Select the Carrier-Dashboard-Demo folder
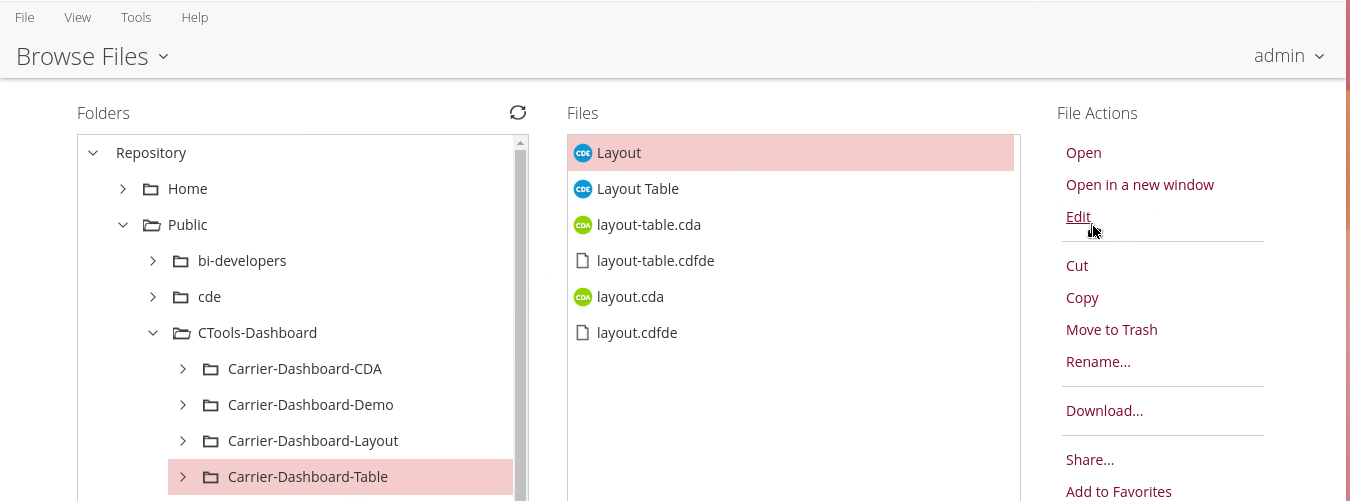The width and height of the screenshot is (1350, 501). coord(310,405)
